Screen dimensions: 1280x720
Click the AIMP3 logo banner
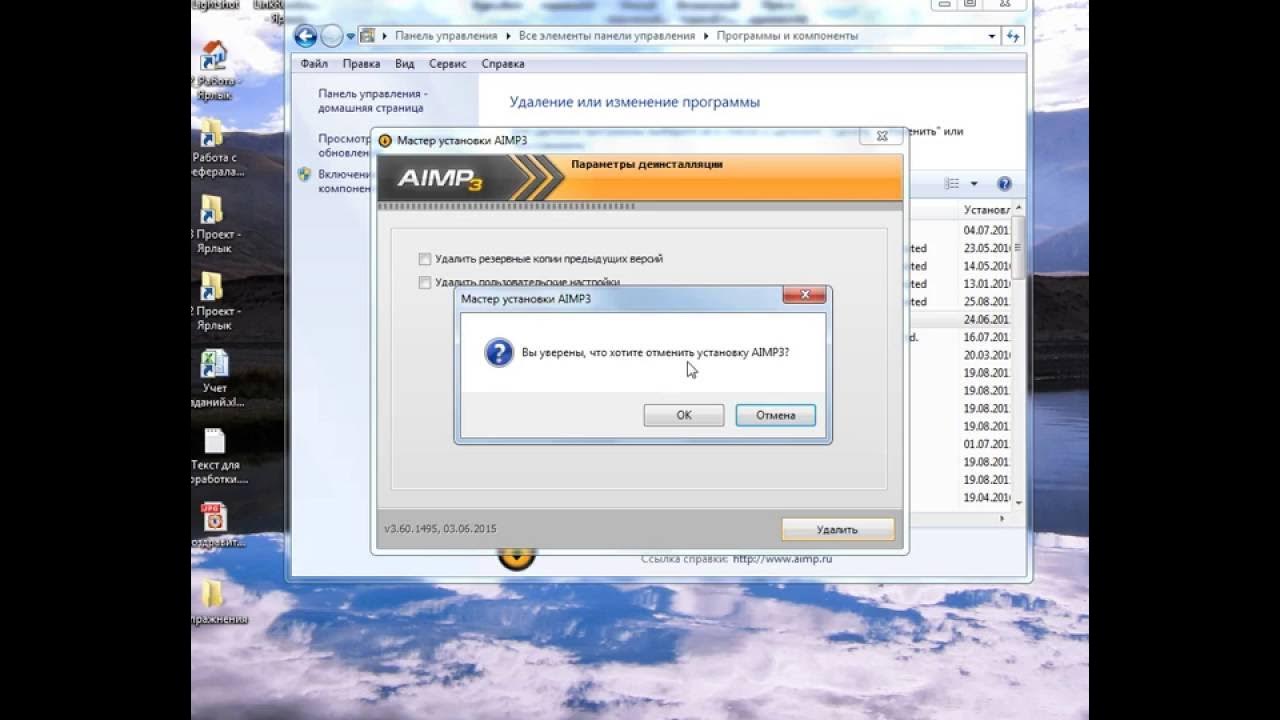pyautogui.click(x=441, y=179)
